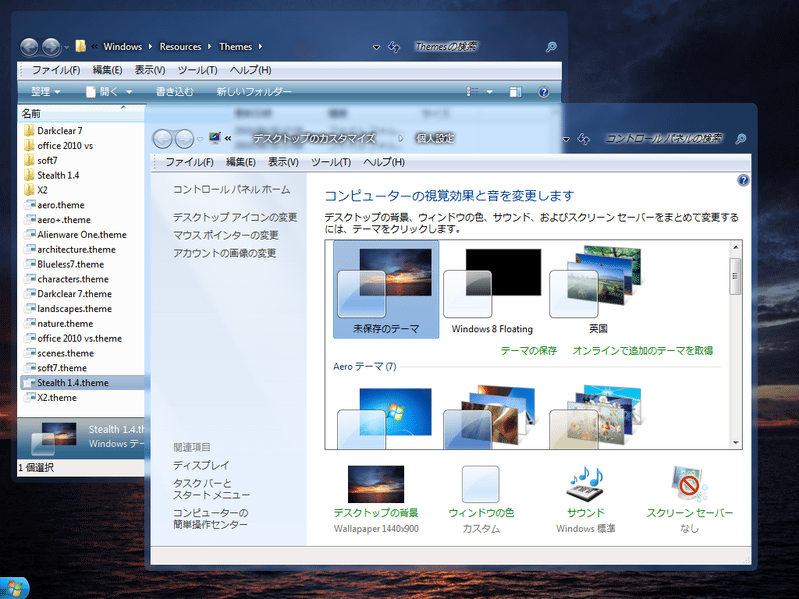Click the Forward arrow in Themes explorer window
799x599 pixels.
click(51, 47)
